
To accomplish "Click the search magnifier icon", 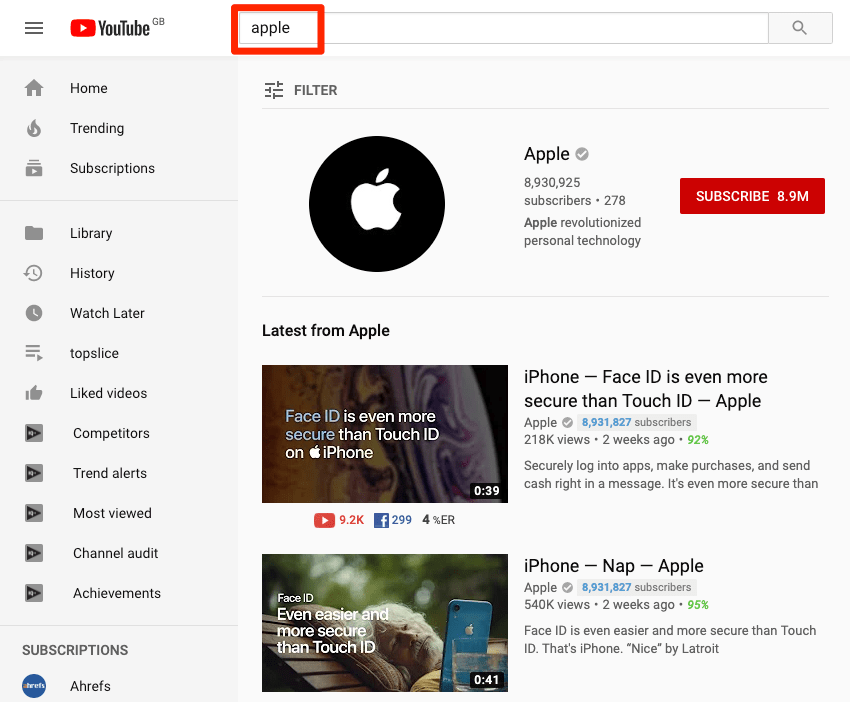I will 799,27.
